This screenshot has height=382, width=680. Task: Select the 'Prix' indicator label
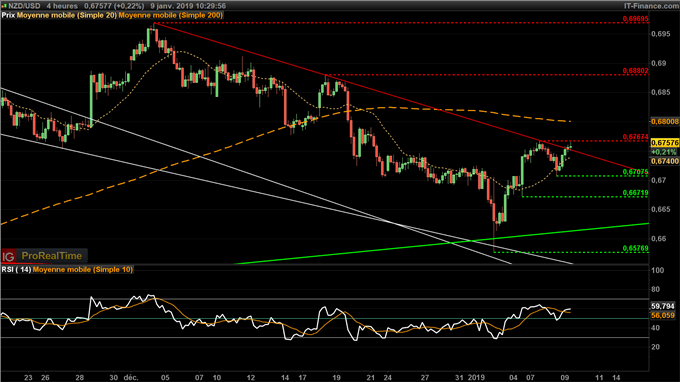point(8,15)
